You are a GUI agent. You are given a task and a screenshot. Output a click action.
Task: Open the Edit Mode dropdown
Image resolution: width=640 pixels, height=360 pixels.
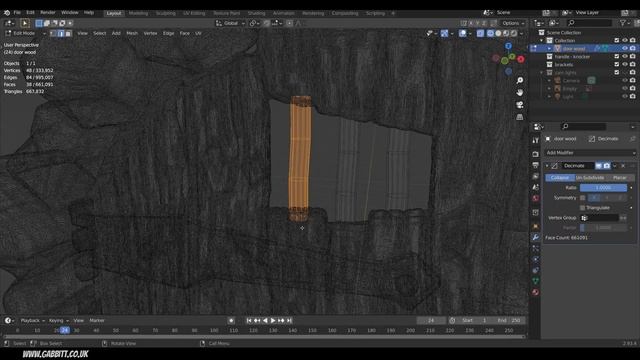click(25, 33)
